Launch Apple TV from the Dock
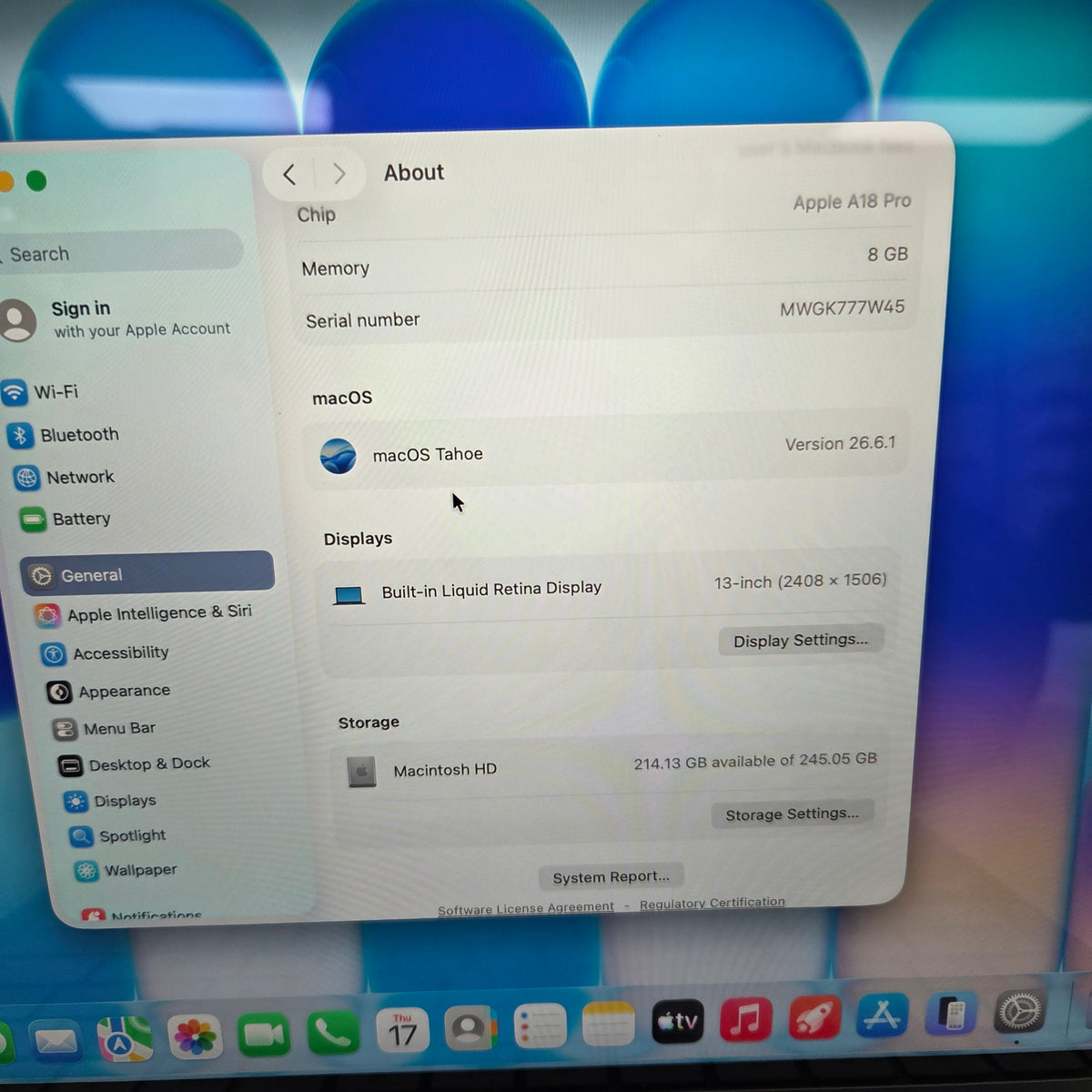1092x1092 pixels. [678, 1023]
